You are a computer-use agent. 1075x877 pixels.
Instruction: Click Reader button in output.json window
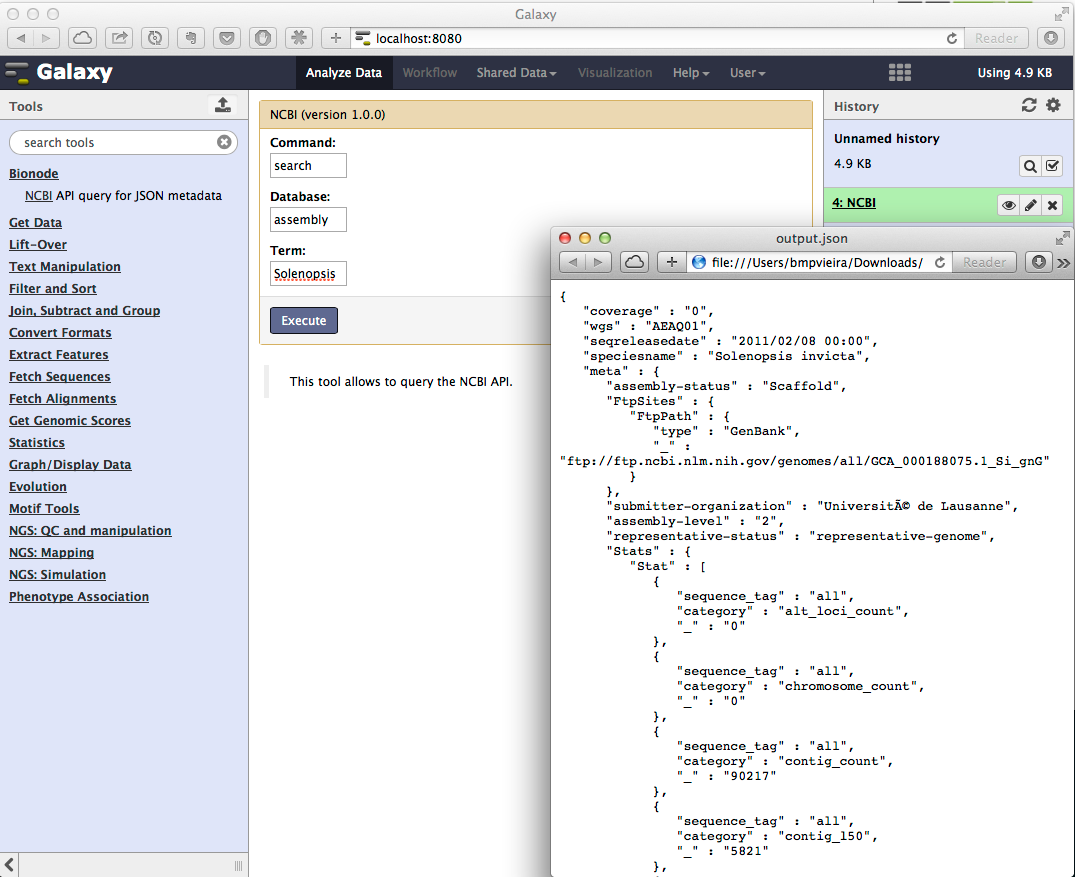click(x=984, y=262)
